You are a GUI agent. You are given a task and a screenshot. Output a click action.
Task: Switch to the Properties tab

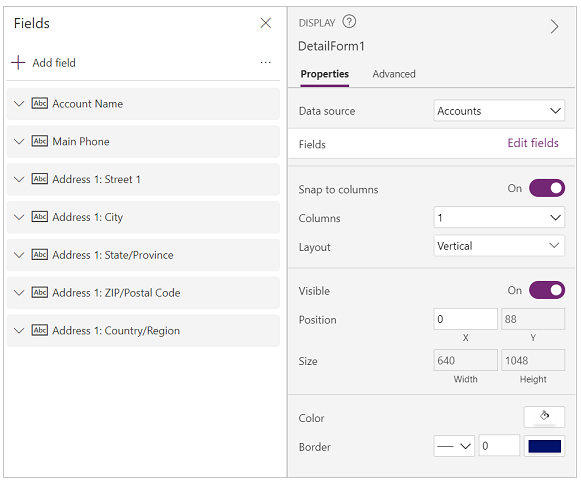pos(325,74)
